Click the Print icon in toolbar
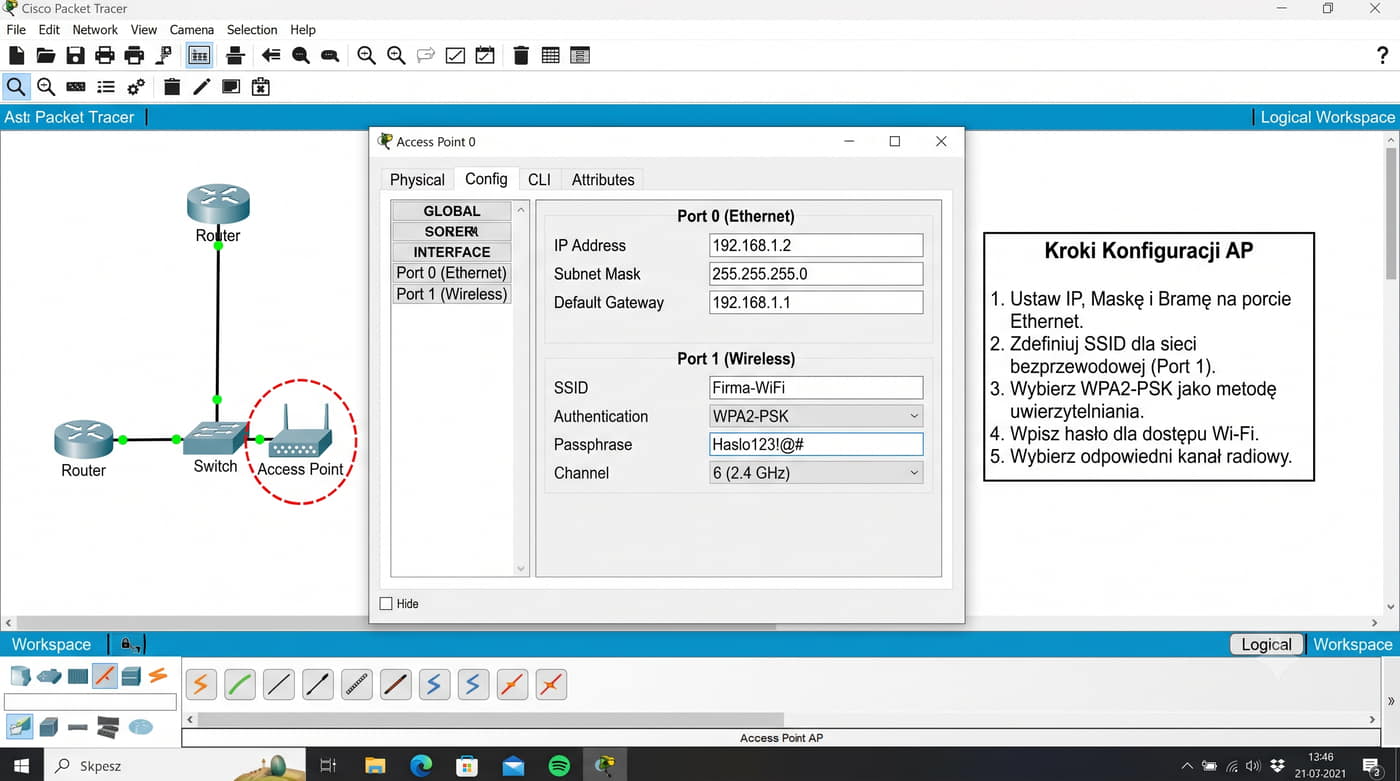 point(105,56)
